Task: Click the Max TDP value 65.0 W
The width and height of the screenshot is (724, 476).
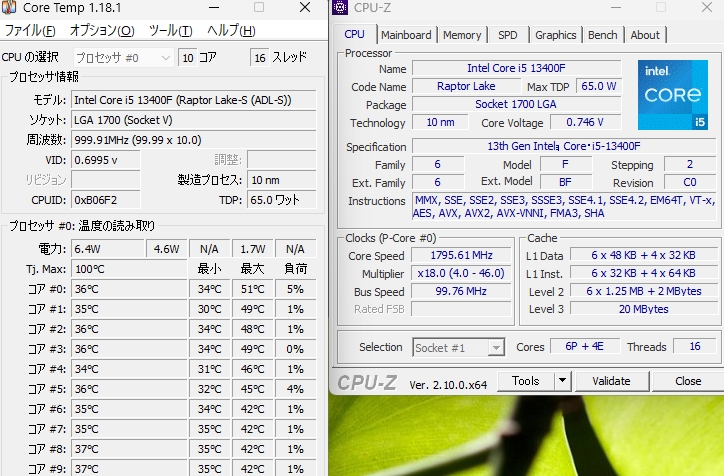Action: tap(598, 86)
